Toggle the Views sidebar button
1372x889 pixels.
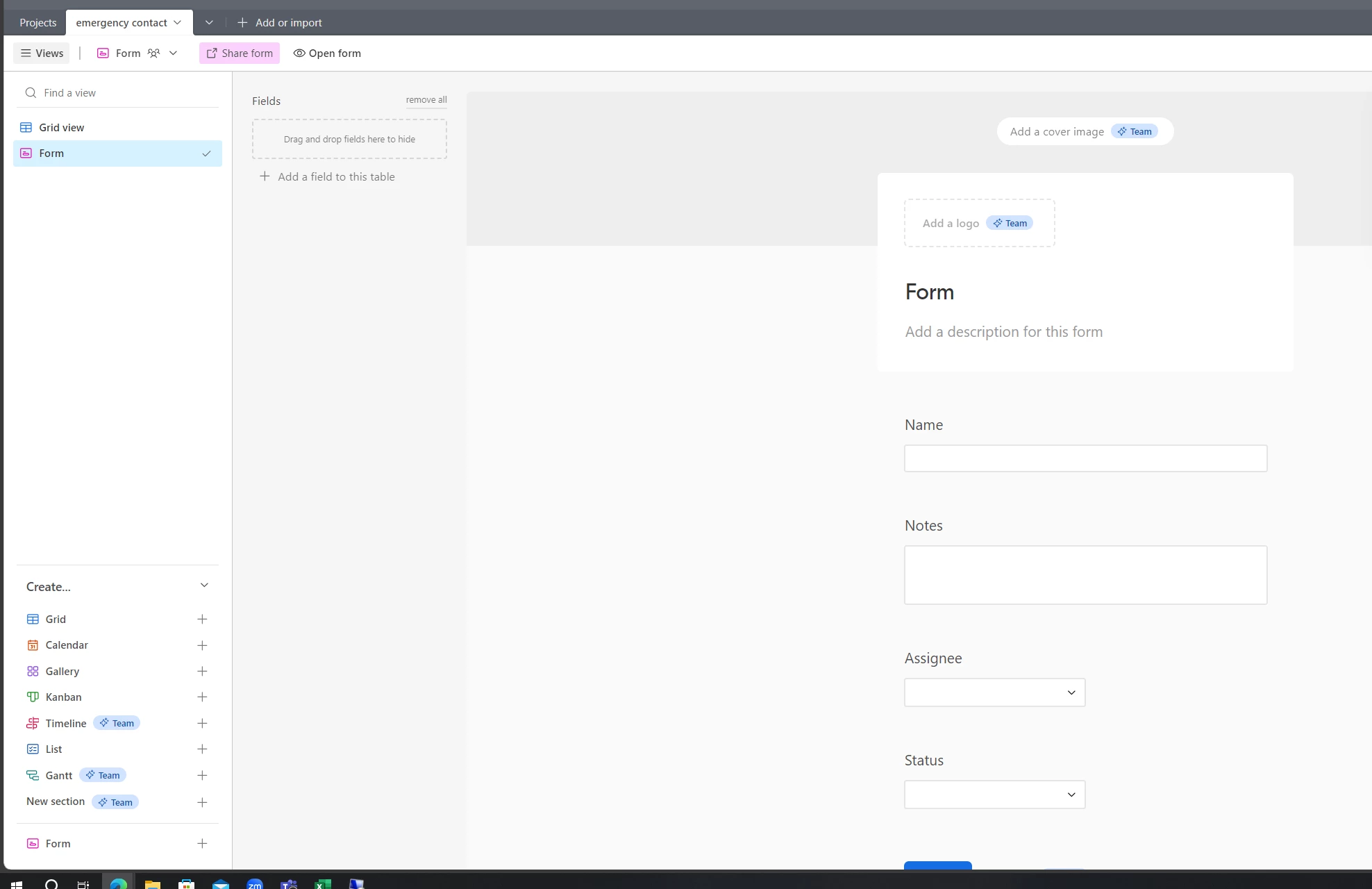tap(42, 53)
